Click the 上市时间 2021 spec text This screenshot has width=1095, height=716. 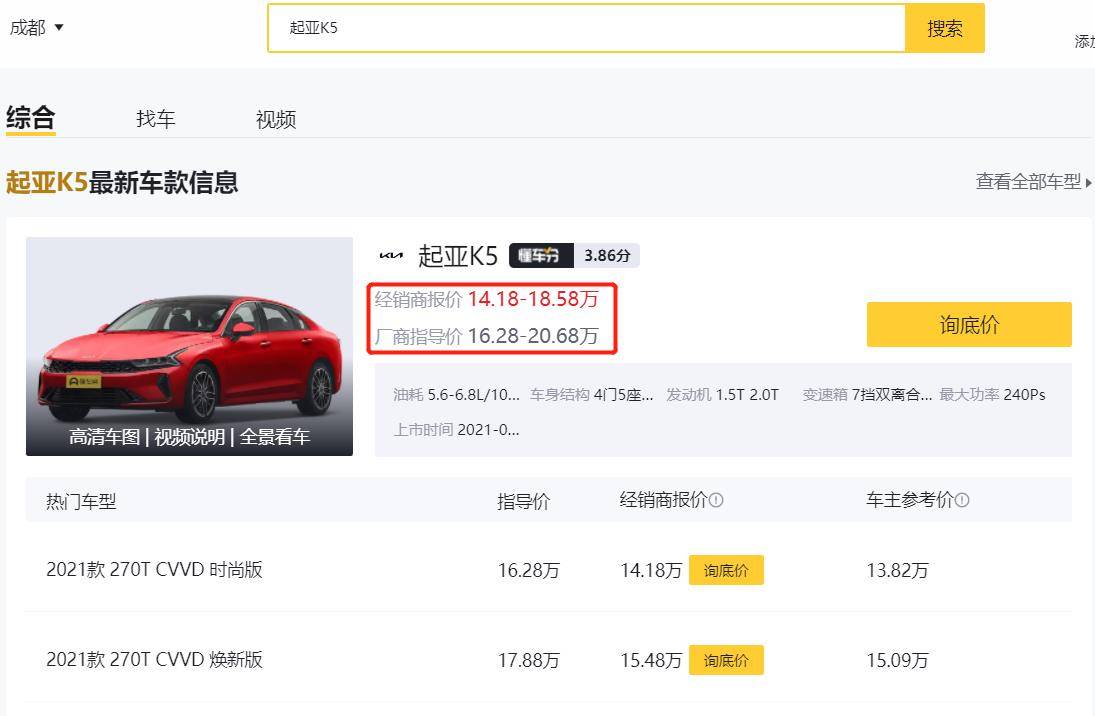456,430
